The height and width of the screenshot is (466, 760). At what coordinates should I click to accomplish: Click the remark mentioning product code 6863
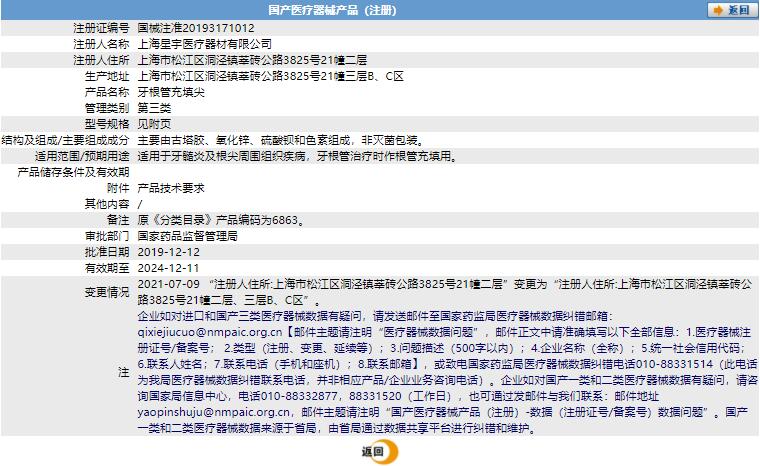click(220, 220)
